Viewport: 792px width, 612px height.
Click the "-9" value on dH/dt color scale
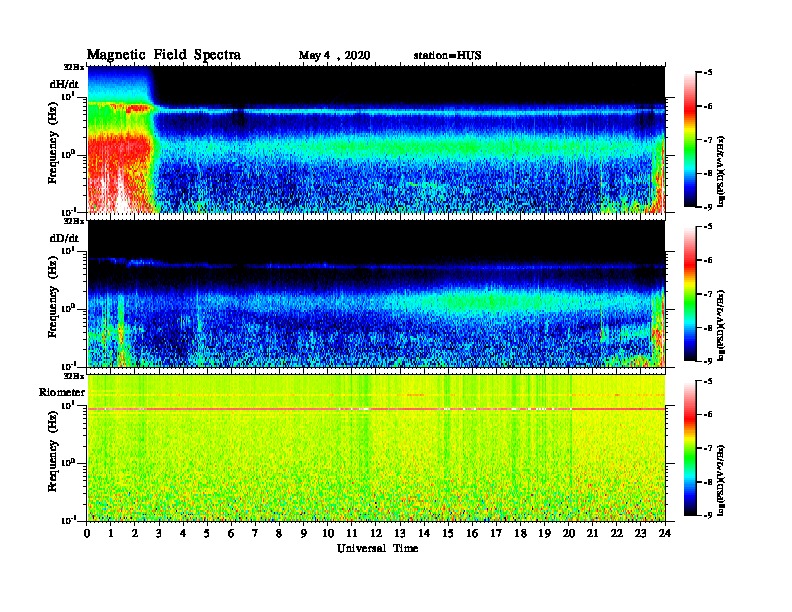pos(708,207)
